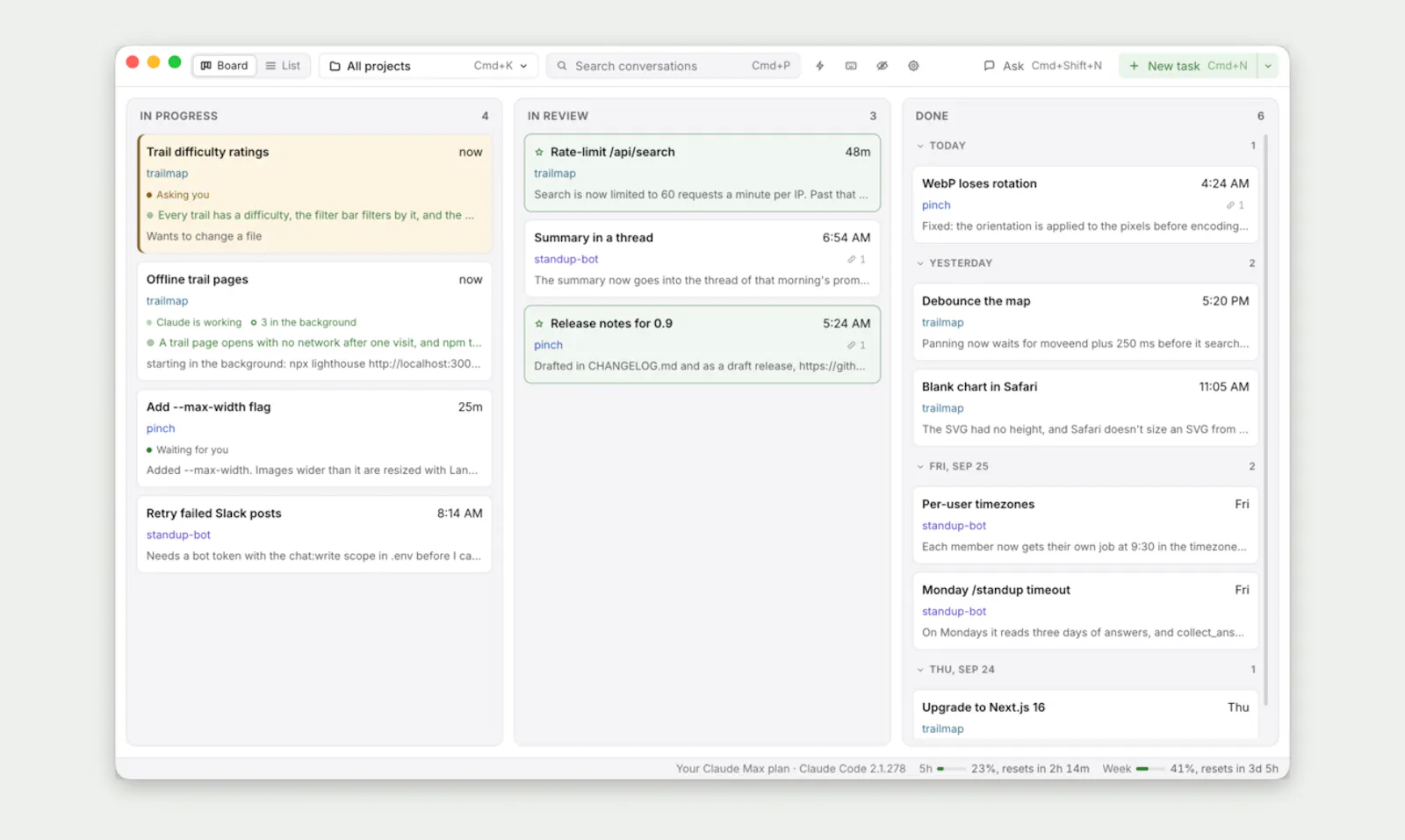Click '3 in the background' indicator

click(303, 322)
